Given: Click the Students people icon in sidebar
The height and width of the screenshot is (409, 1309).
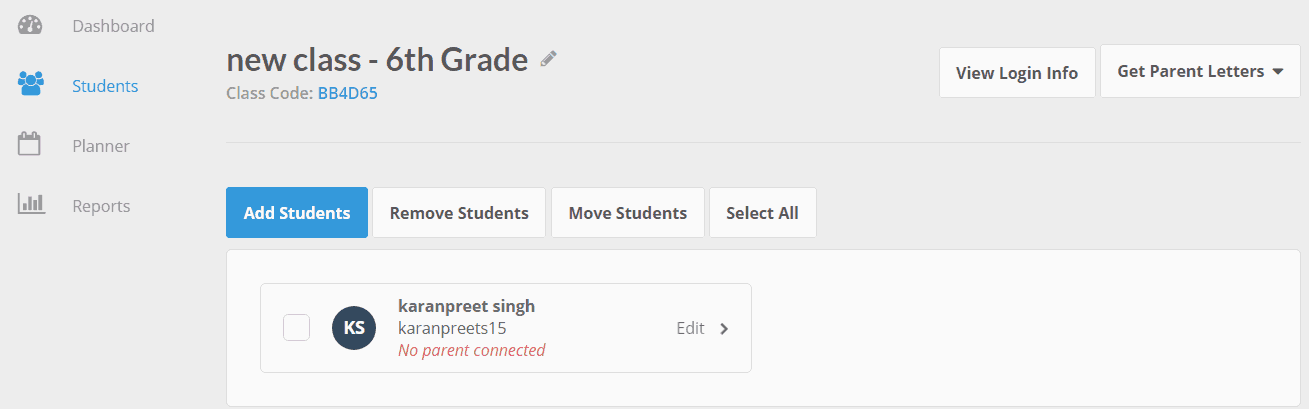Looking at the screenshot, I should [31, 85].
